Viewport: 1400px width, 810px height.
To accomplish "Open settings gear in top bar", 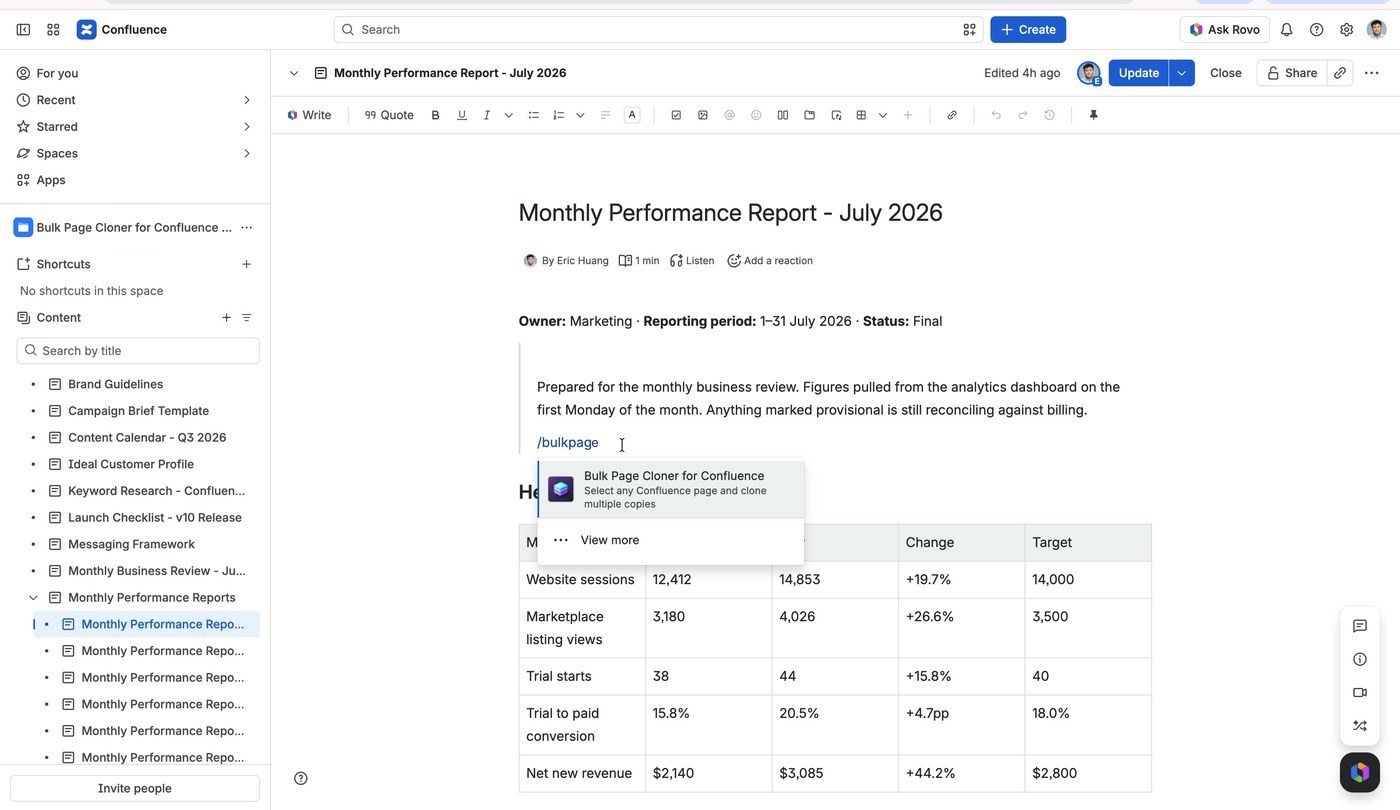I will tap(1347, 30).
